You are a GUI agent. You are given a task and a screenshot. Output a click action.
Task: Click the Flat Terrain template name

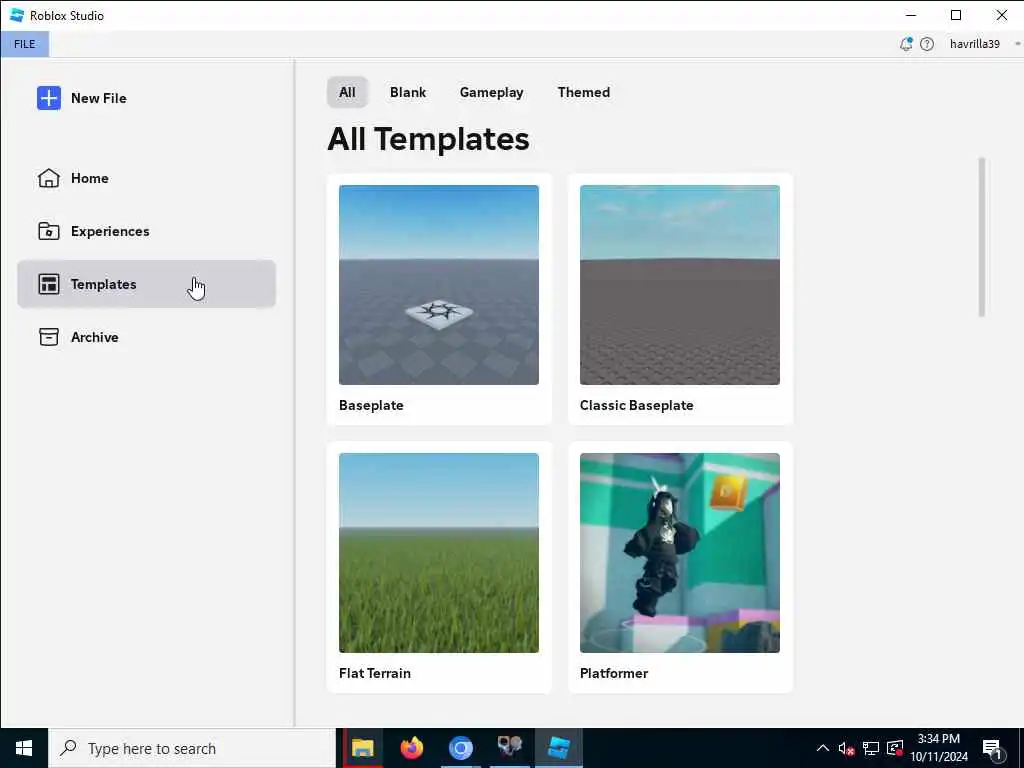[x=375, y=673]
